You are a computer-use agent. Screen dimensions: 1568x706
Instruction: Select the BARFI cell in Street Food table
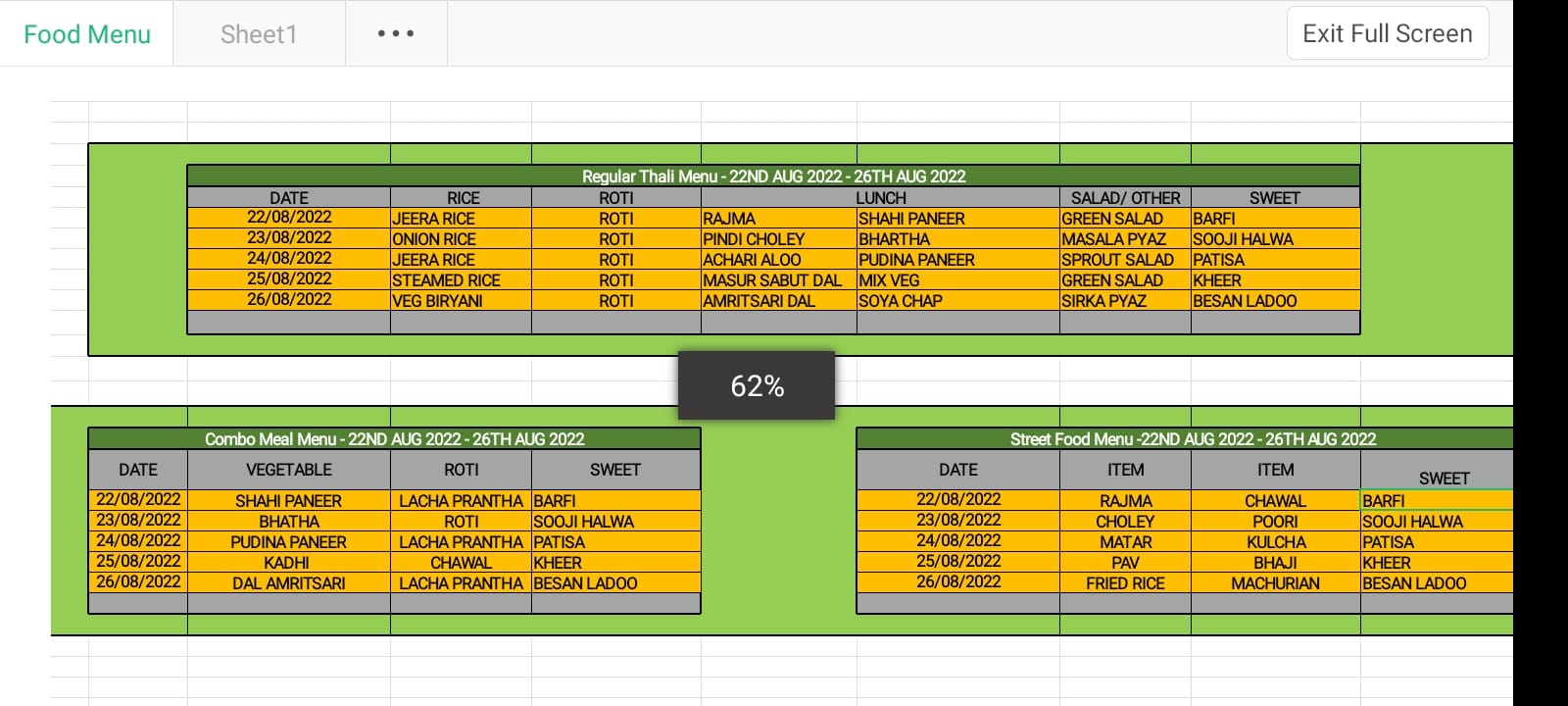click(1437, 501)
